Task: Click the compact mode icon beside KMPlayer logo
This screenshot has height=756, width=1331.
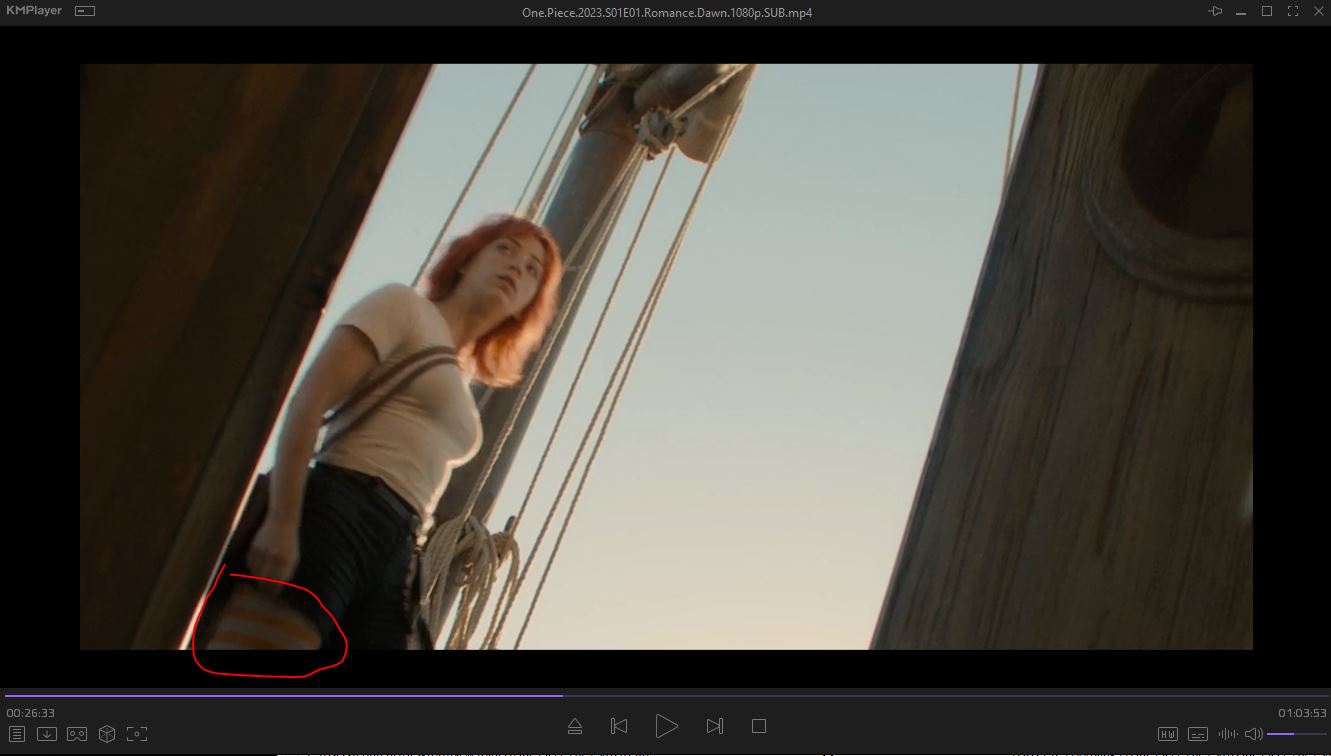Action: tap(85, 11)
